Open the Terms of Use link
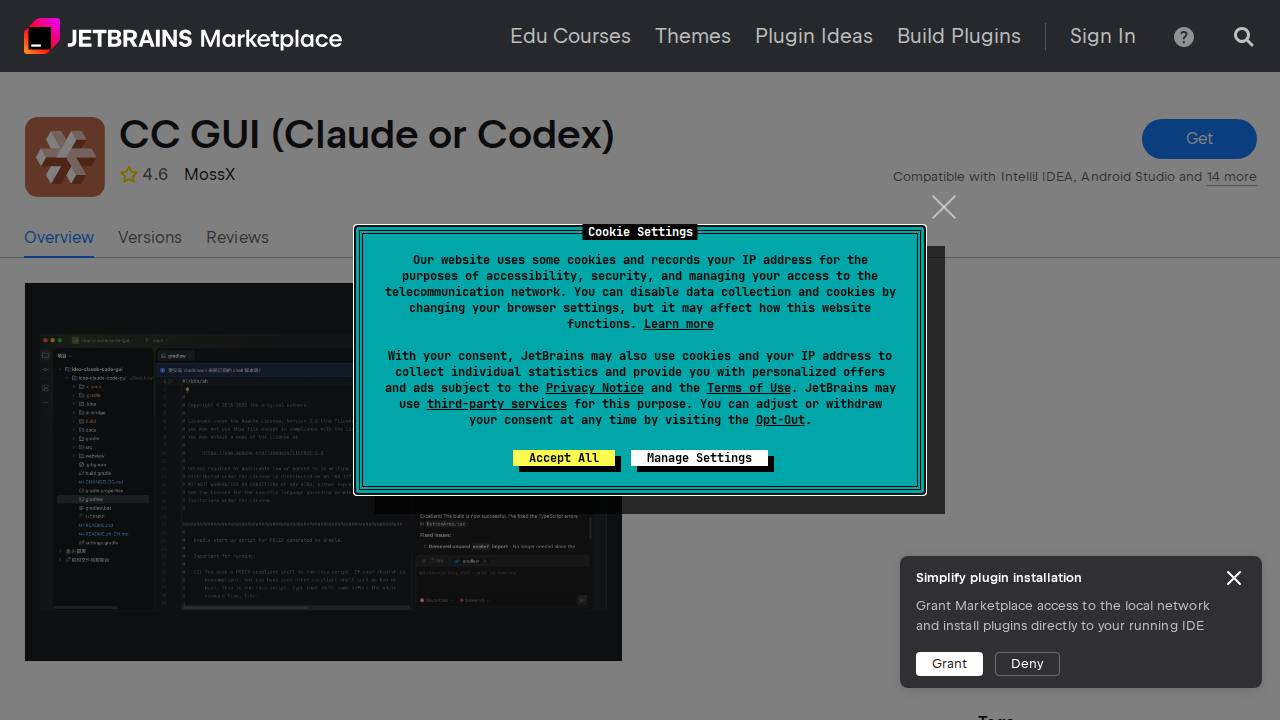The height and width of the screenshot is (720, 1280). coord(749,388)
